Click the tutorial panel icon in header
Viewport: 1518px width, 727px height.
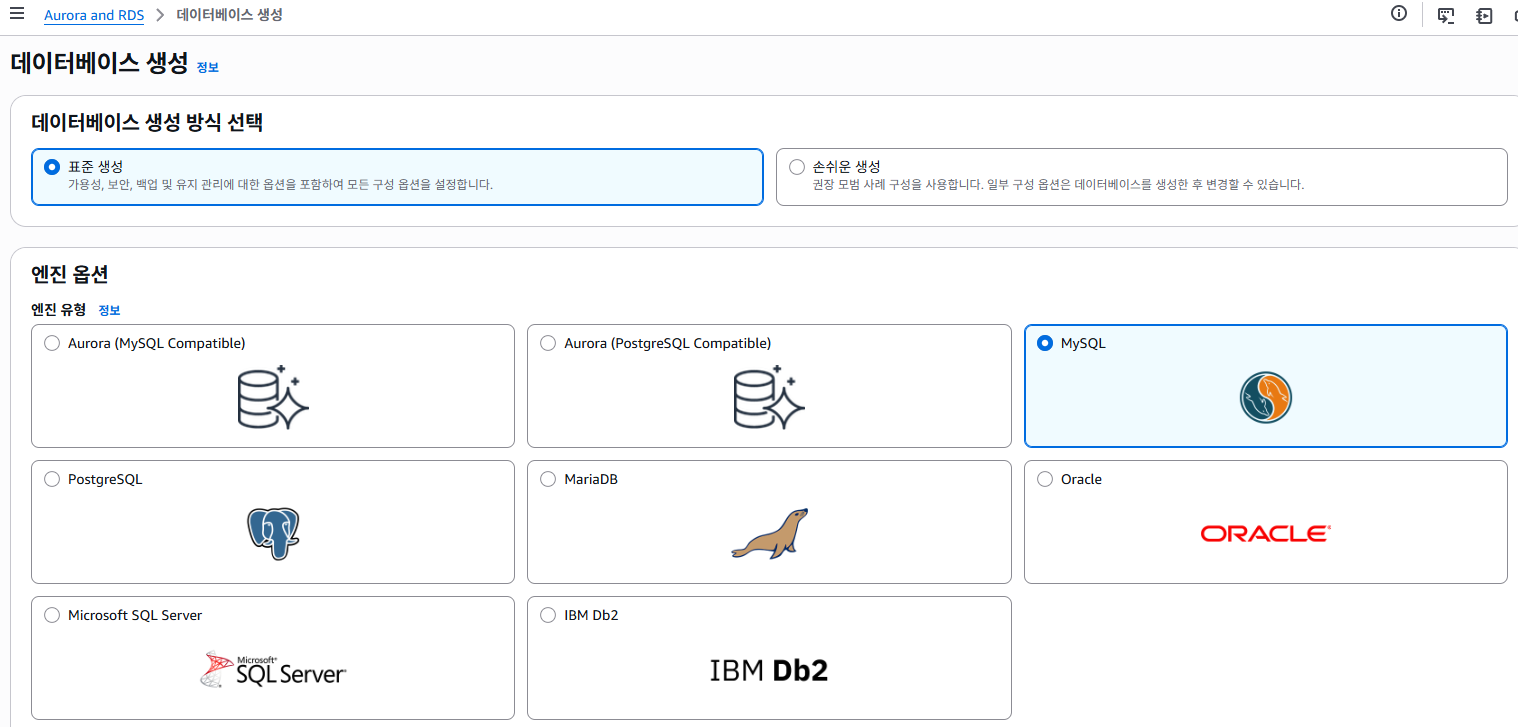point(1484,15)
